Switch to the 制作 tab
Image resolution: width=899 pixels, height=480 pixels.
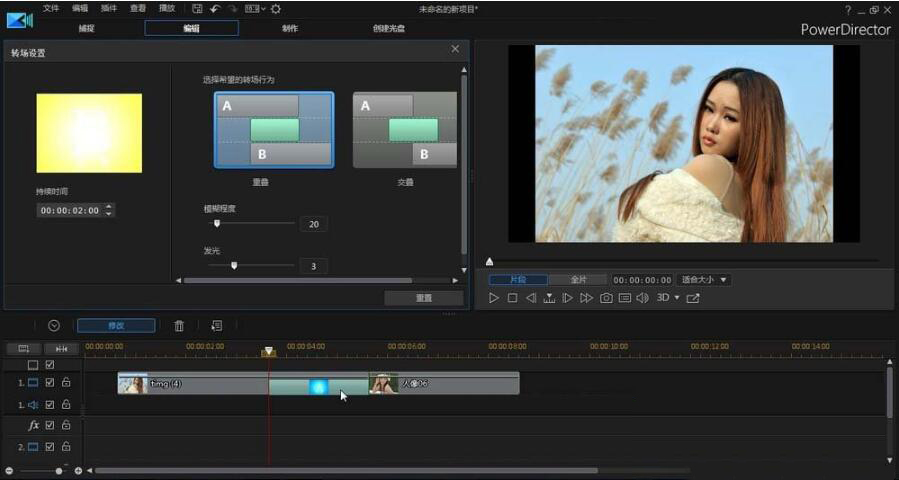[x=290, y=28]
